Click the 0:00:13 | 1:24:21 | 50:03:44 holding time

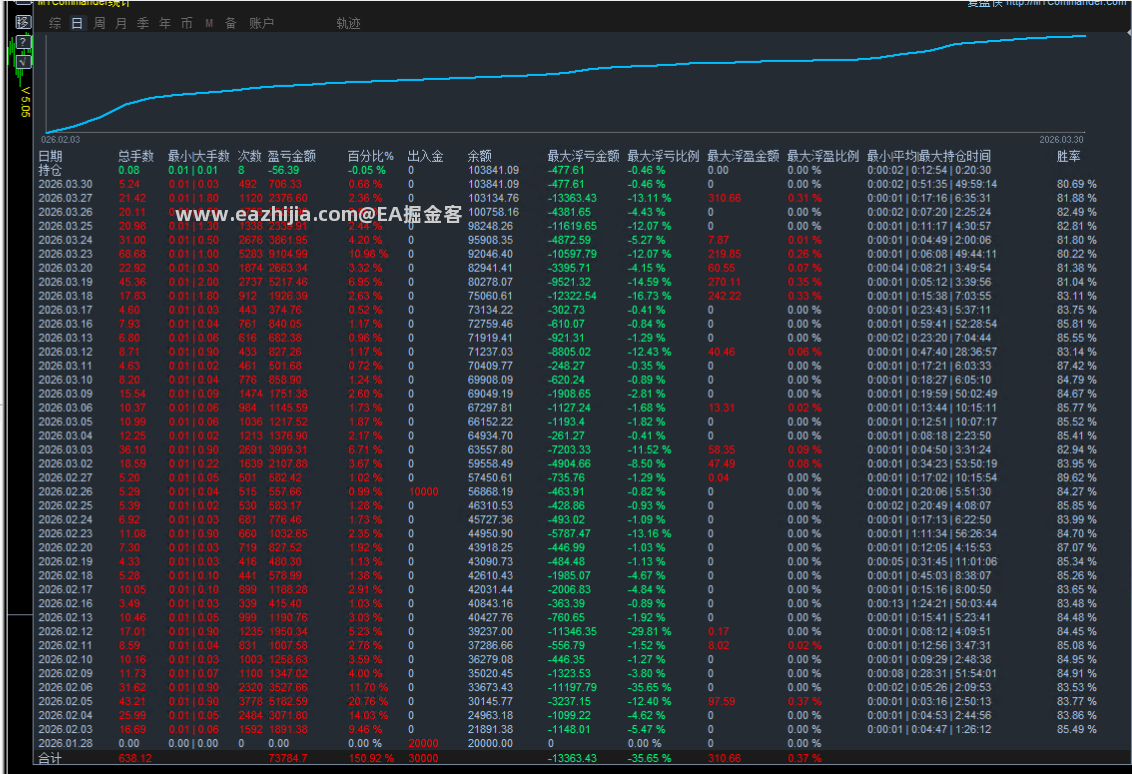(932, 604)
